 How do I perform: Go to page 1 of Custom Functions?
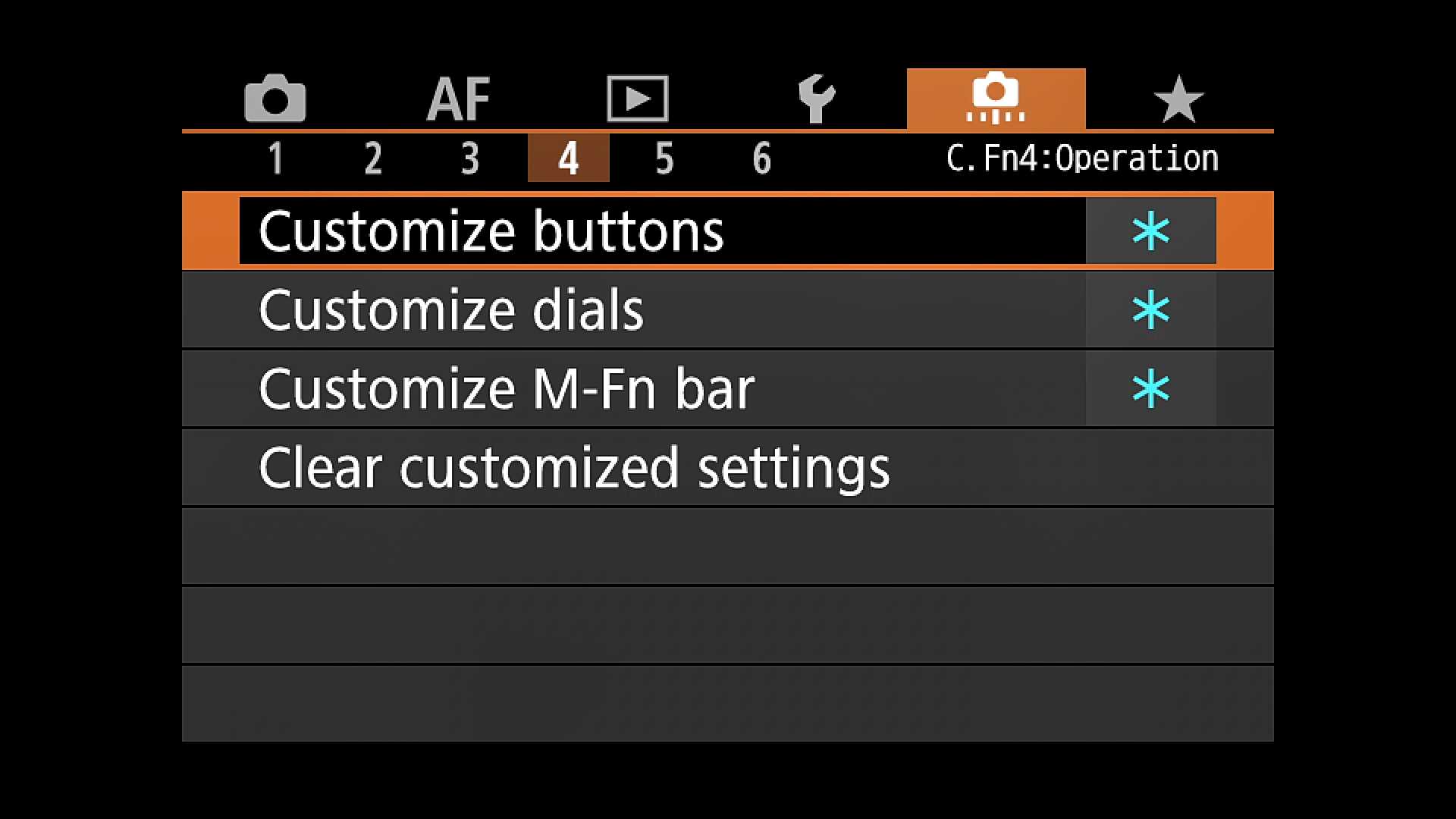pos(276,158)
